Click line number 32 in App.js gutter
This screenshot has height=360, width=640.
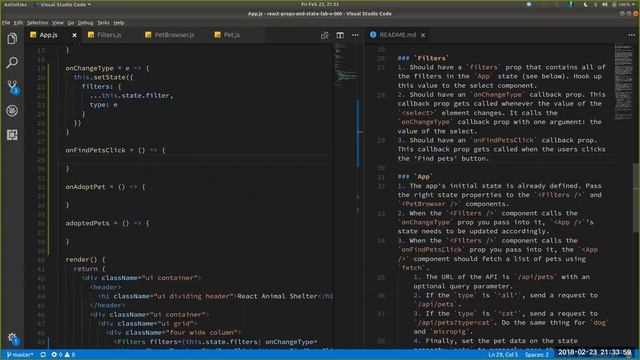[41, 187]
